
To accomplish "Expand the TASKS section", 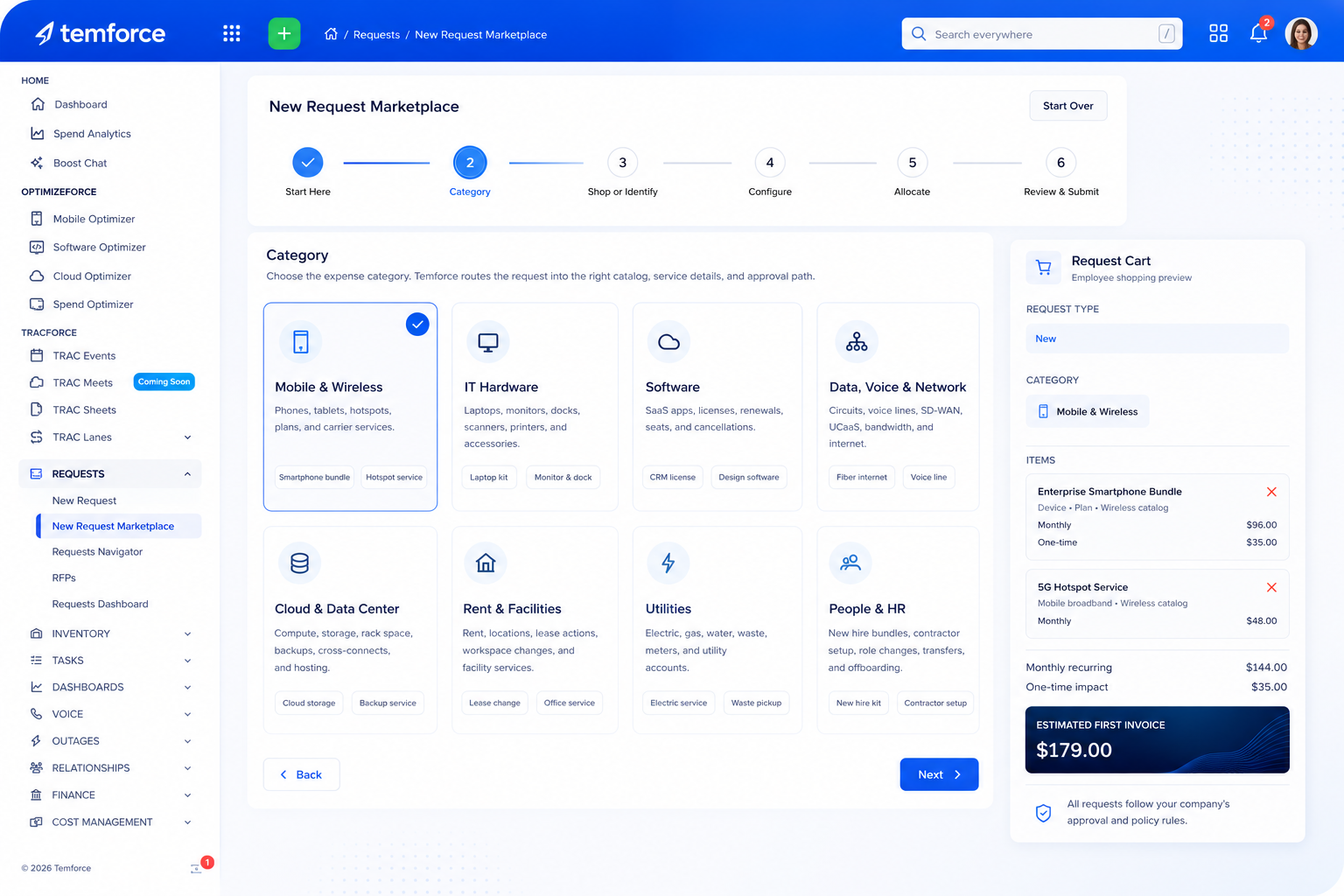I will 187,661.
